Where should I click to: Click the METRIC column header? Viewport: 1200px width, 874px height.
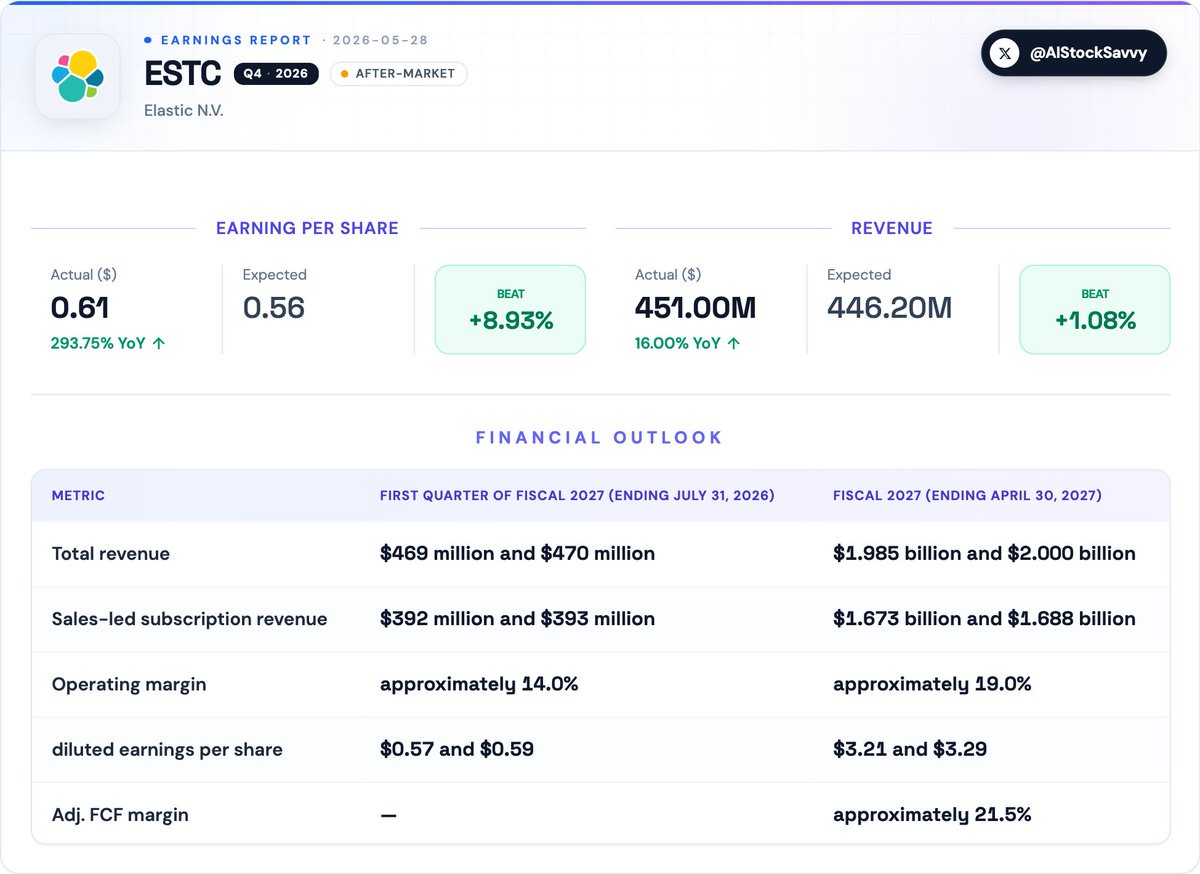pos(78,496)
